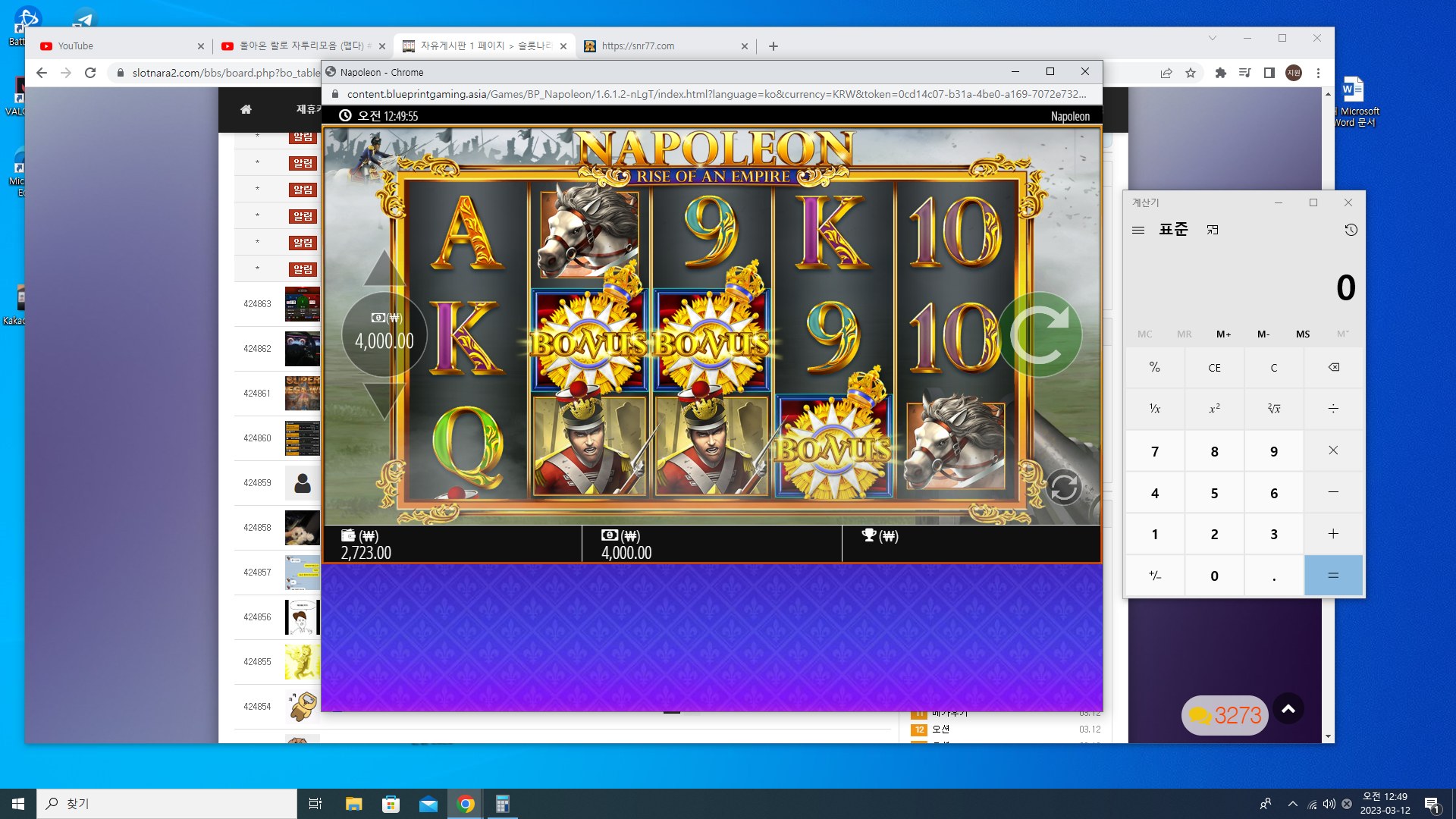Spin the Napoleon slot reels

click(1040, 334)
